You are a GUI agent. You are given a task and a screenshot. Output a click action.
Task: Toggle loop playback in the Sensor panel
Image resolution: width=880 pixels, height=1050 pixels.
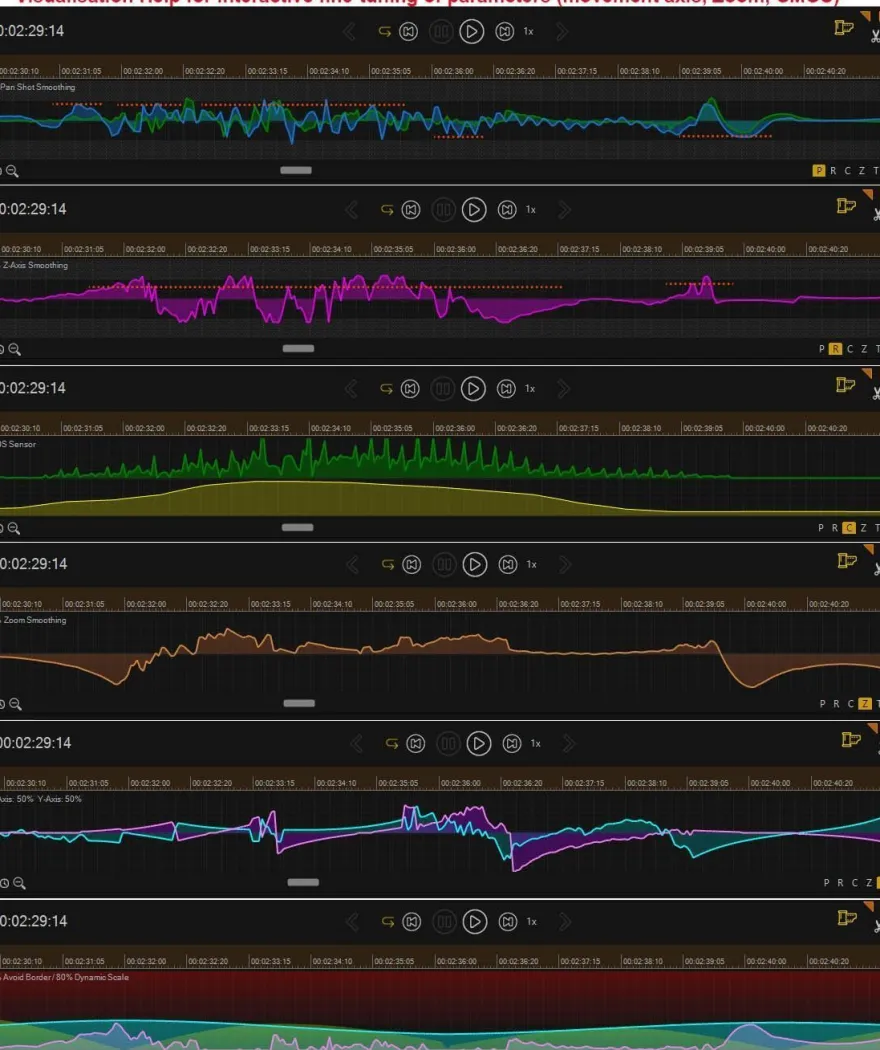tap(386, 388)
